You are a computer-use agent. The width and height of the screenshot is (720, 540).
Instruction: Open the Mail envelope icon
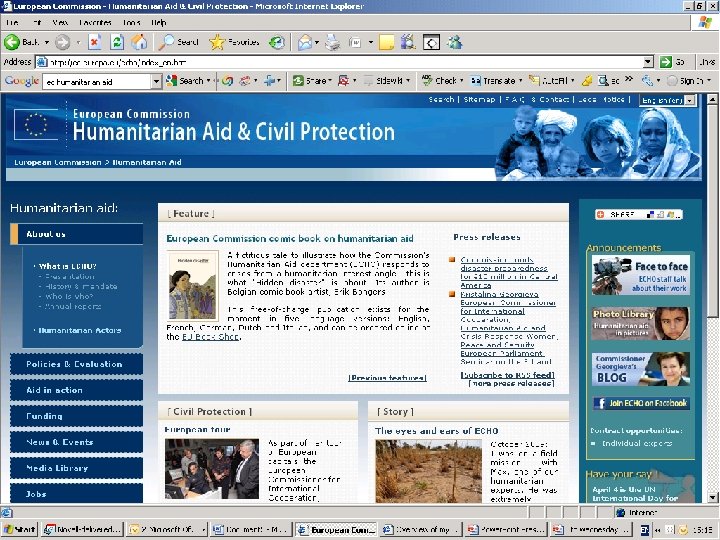(x=304, y=42)
